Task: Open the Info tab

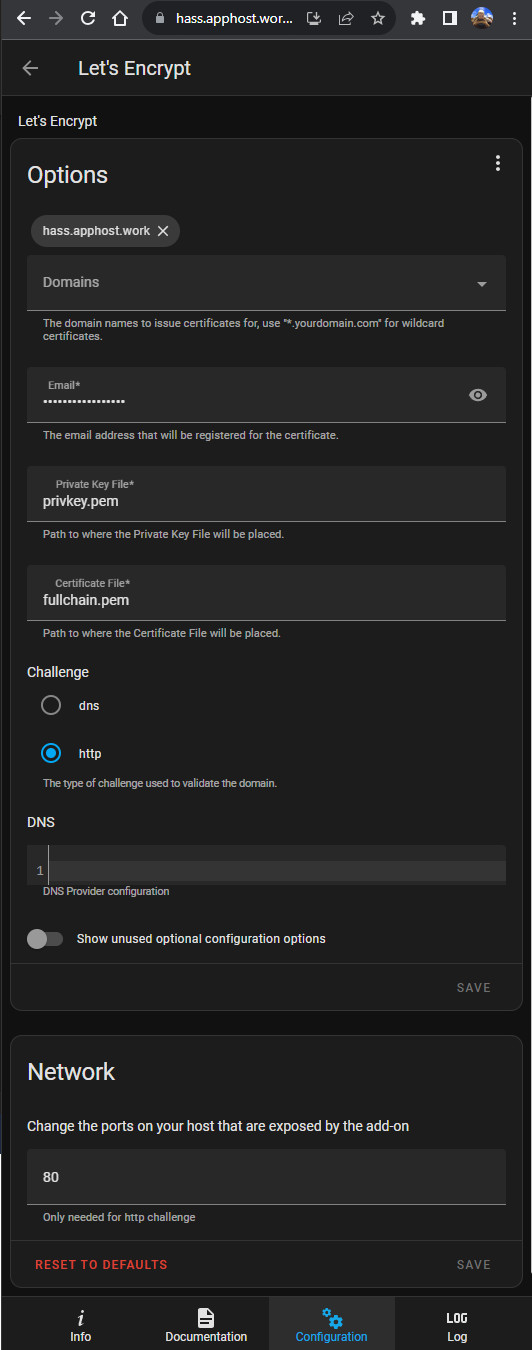Action: pos(81,1325)
